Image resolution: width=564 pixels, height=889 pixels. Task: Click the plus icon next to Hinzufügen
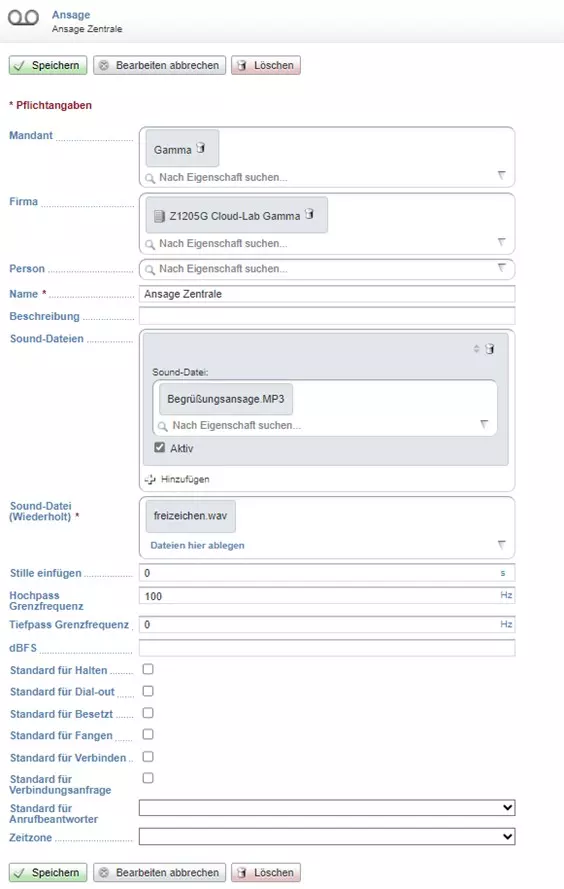pos(150,479)
